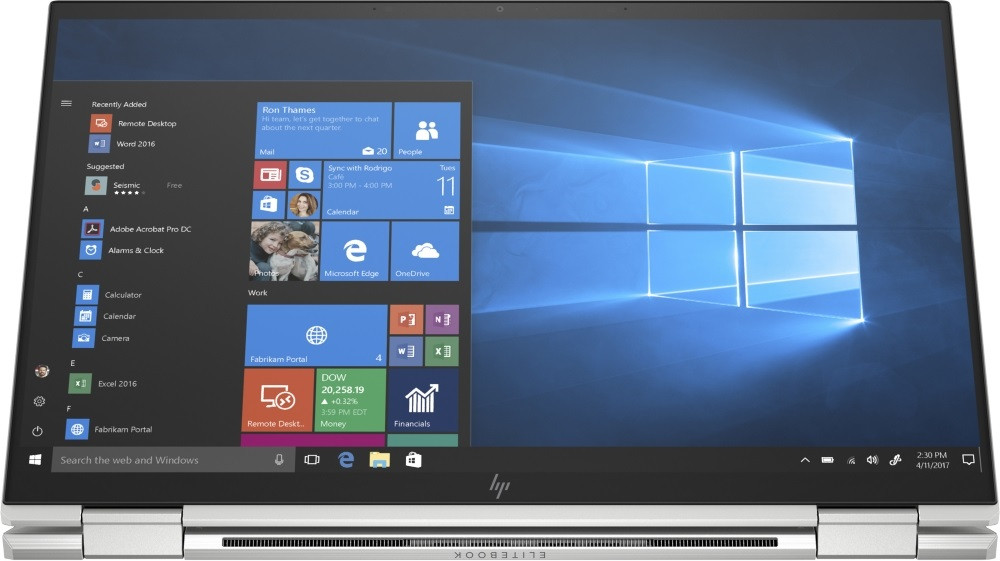Click the letter A app list header

tap(86, 209)
